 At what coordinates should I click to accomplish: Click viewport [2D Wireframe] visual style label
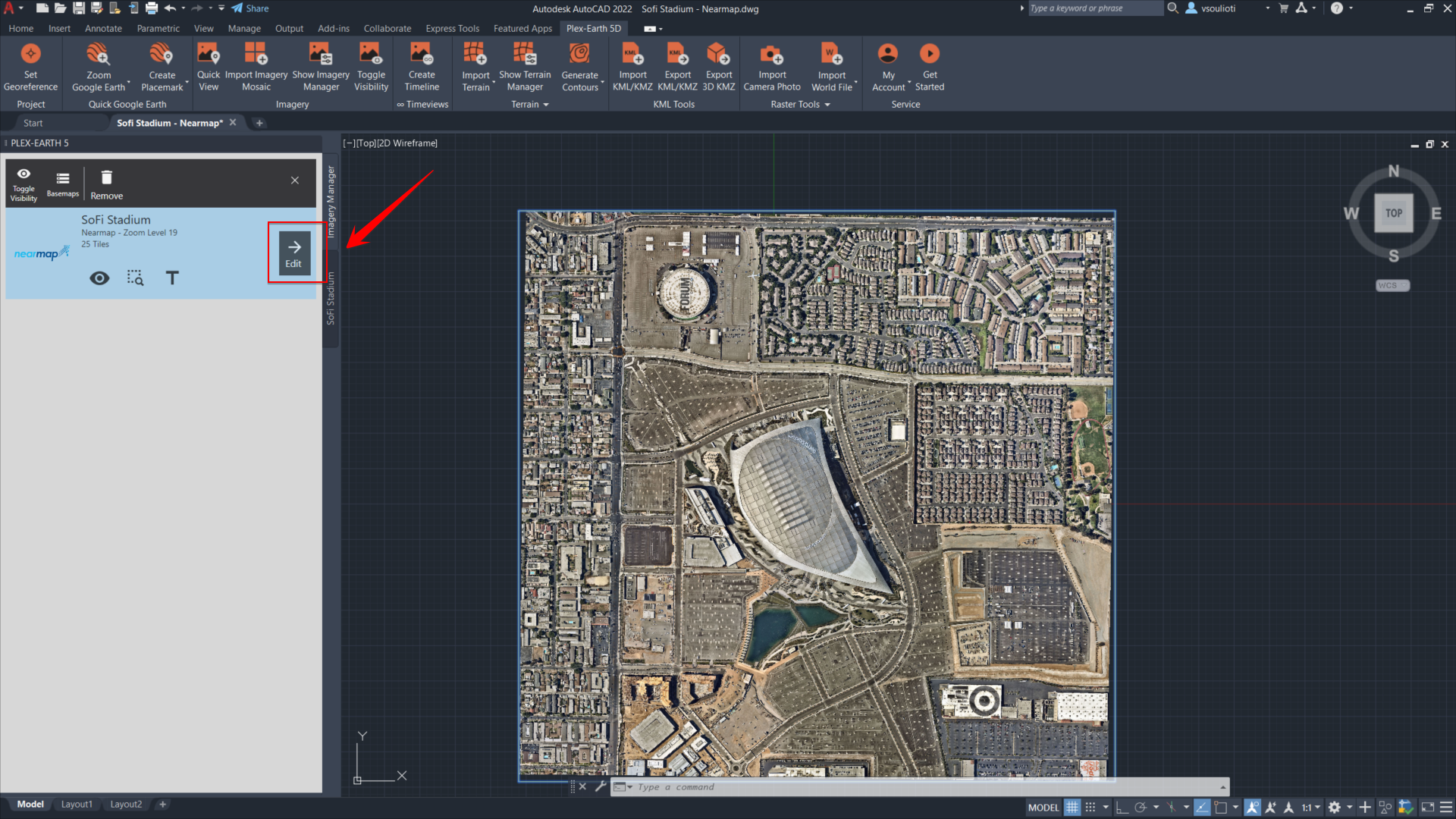(x=407, y=143)
